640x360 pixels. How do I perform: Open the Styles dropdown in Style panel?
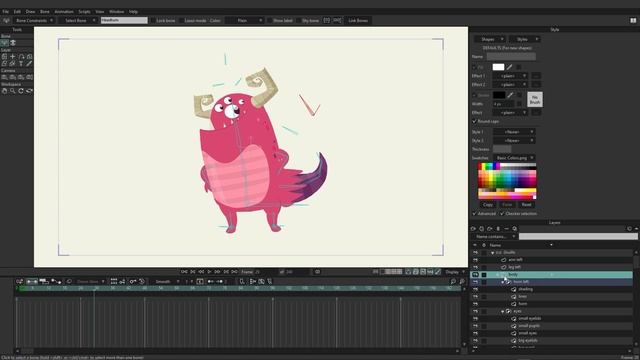pyautogui.click(x=525, y=39)
